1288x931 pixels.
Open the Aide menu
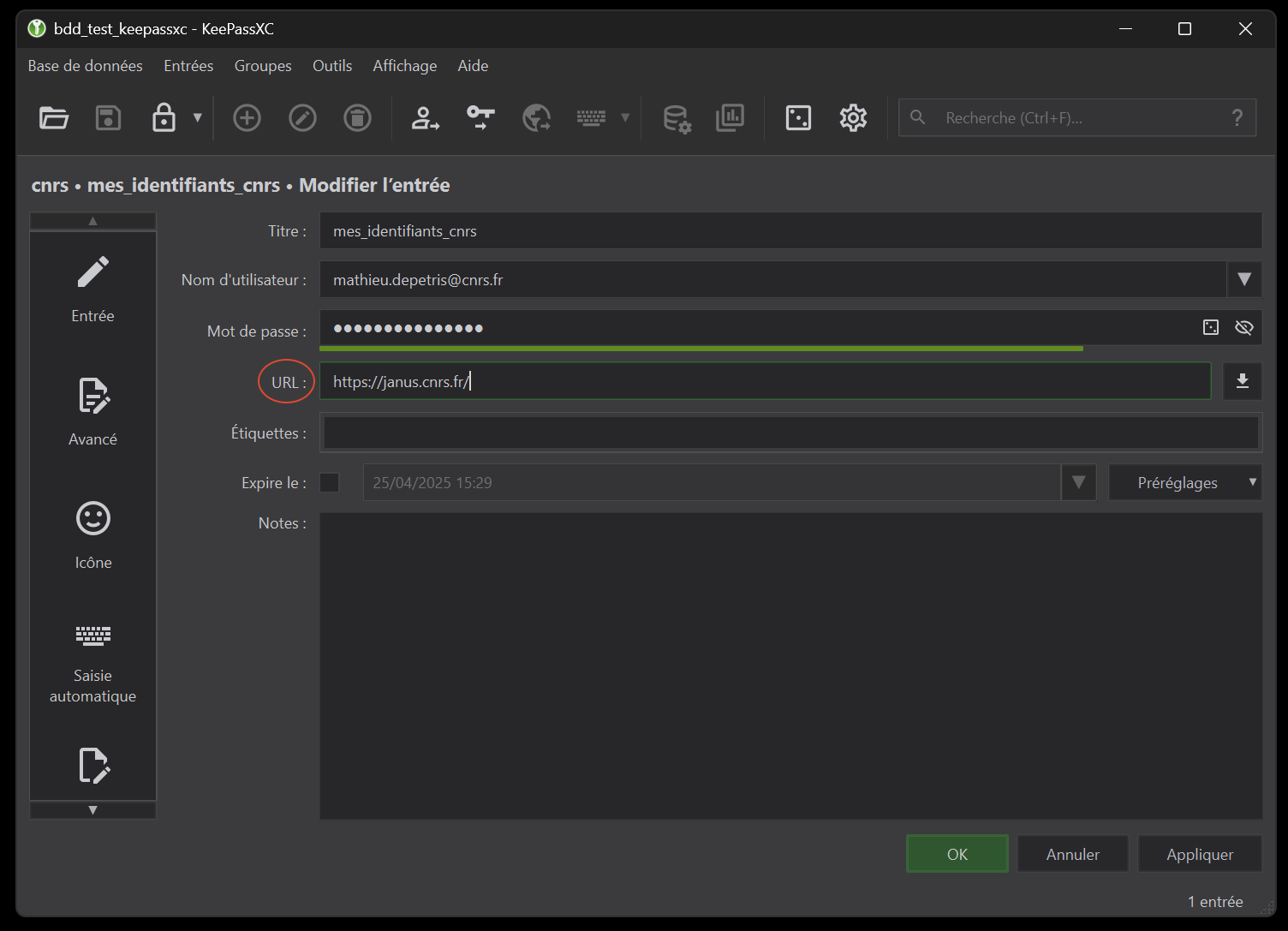point(473,66)
